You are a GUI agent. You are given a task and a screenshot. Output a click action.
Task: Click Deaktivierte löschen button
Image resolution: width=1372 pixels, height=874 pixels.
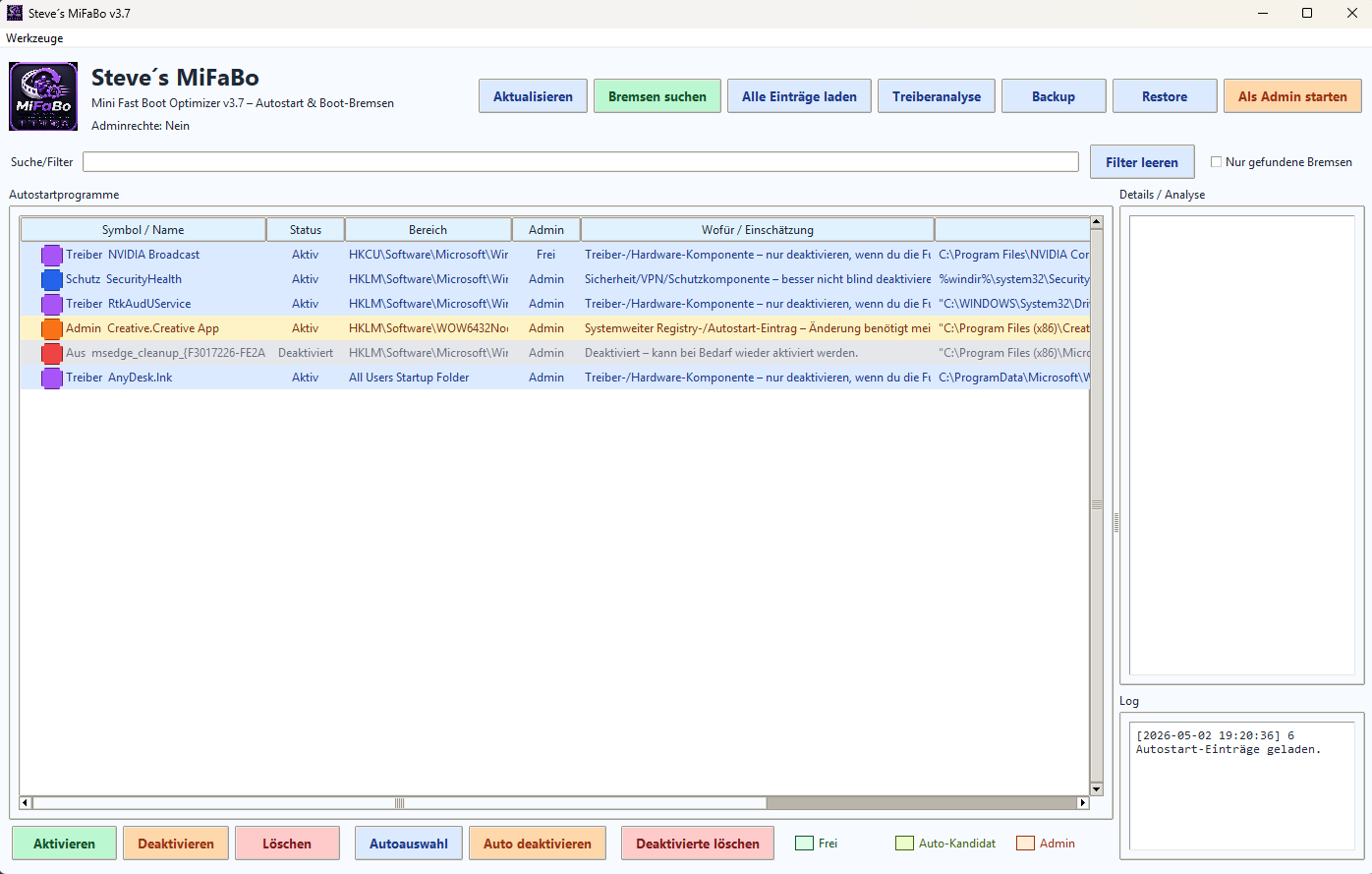click(698, 844)
